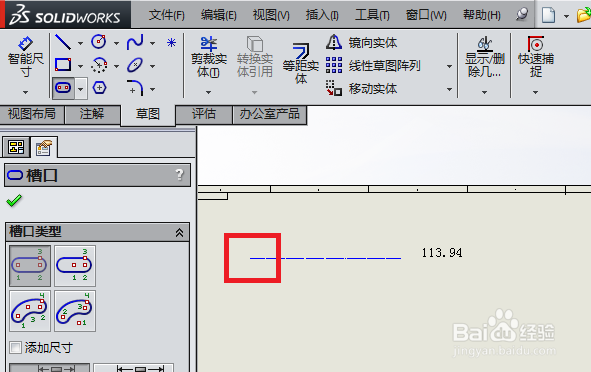Switch to Sketch (草图) tab
Screen dimensions: 591x372
pyautogui.click(x=148, y=114)
